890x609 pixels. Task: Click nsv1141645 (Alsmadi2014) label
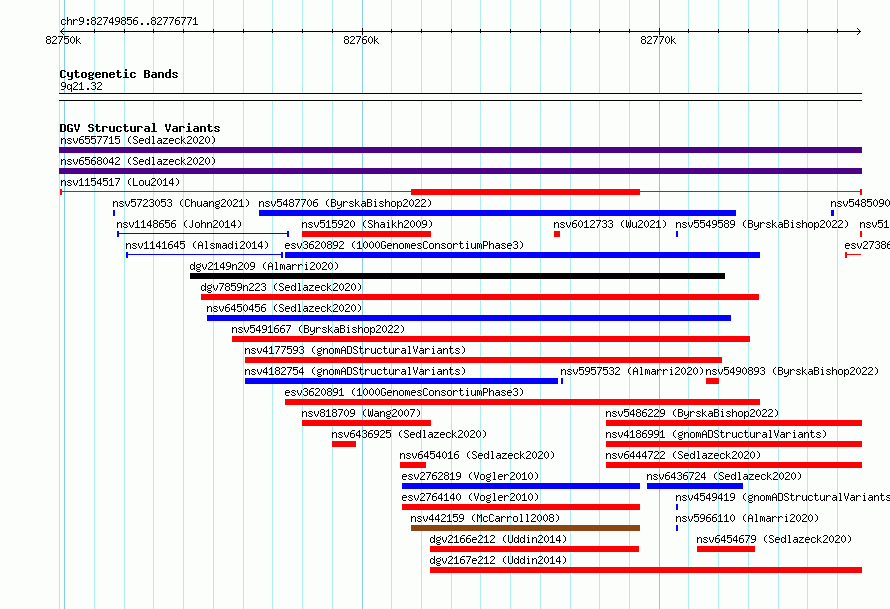coord(197,245)
